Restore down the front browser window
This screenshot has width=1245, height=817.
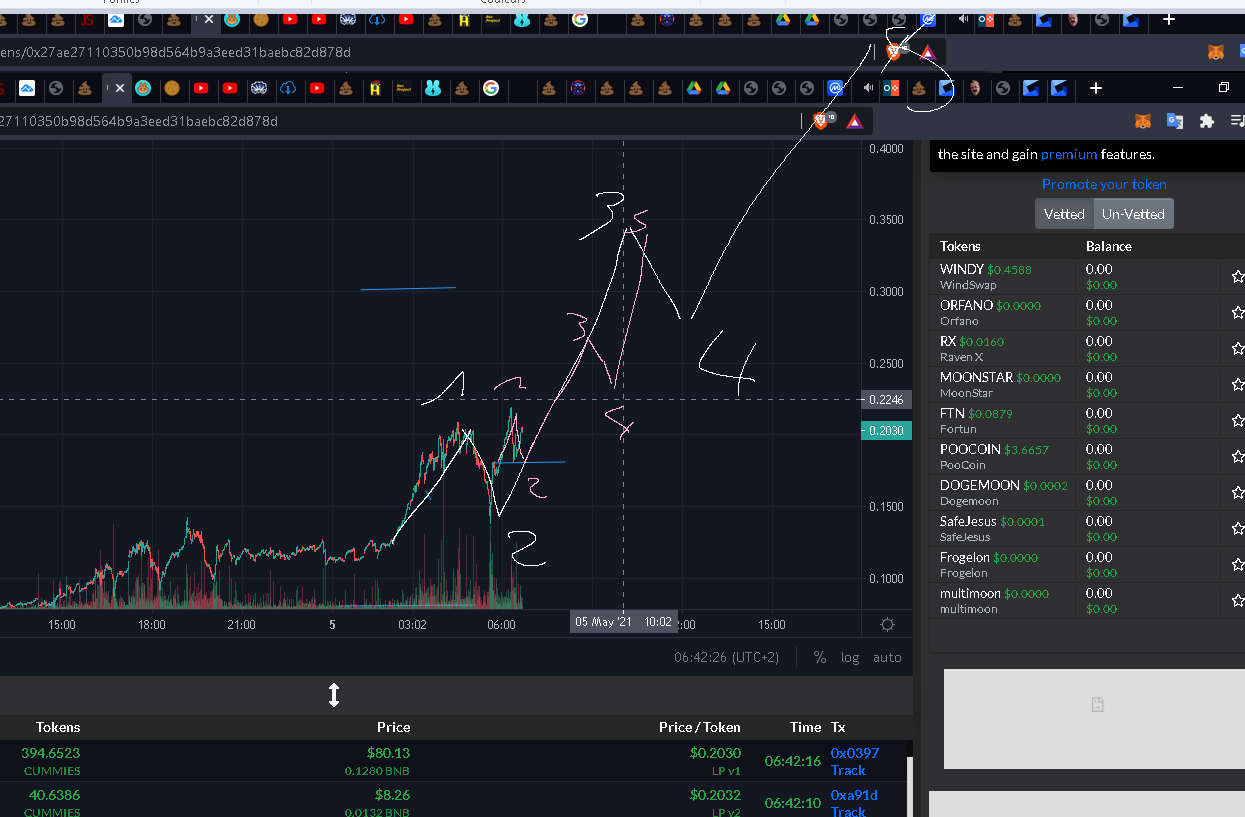(1223, 88)
